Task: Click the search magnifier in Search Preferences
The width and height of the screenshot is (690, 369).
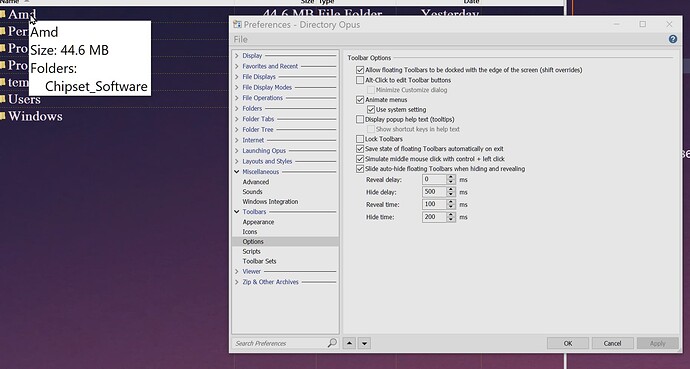Action: coord(332,343)
